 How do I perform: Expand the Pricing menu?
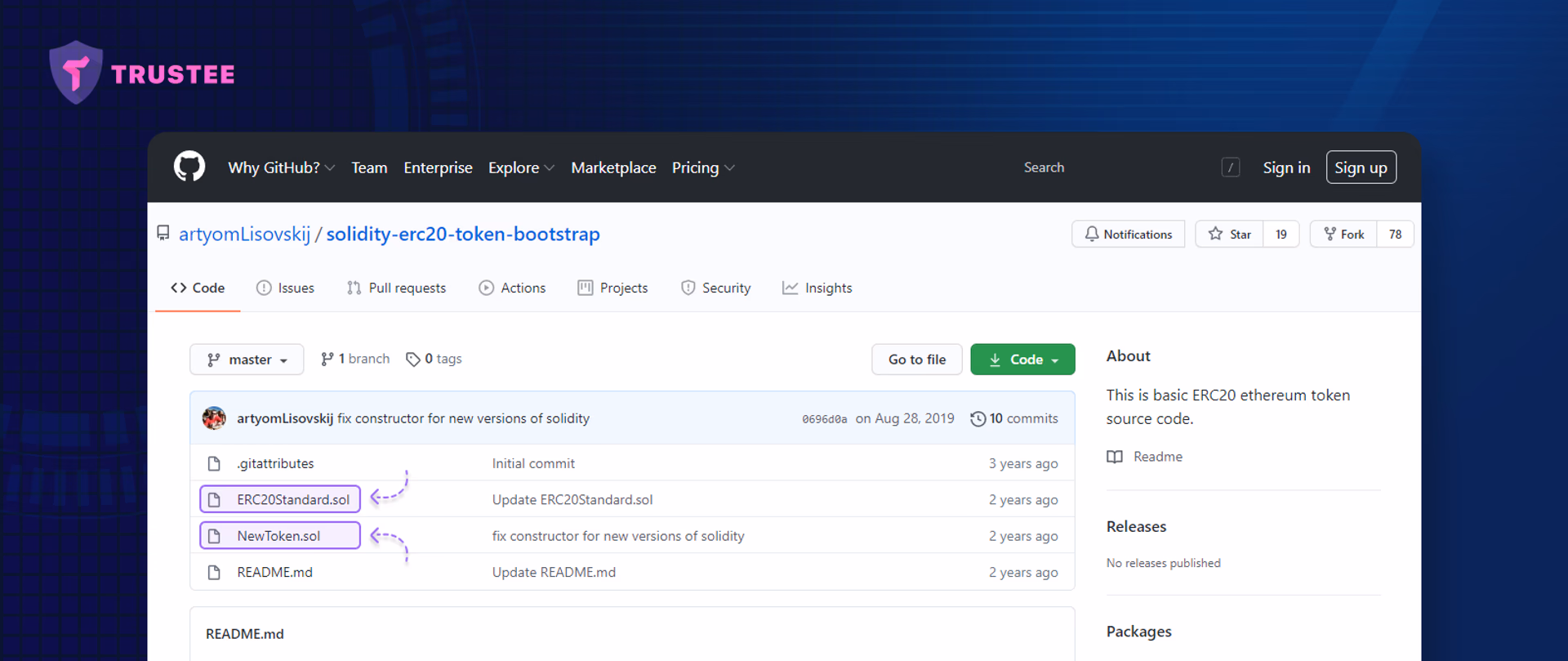703,167
